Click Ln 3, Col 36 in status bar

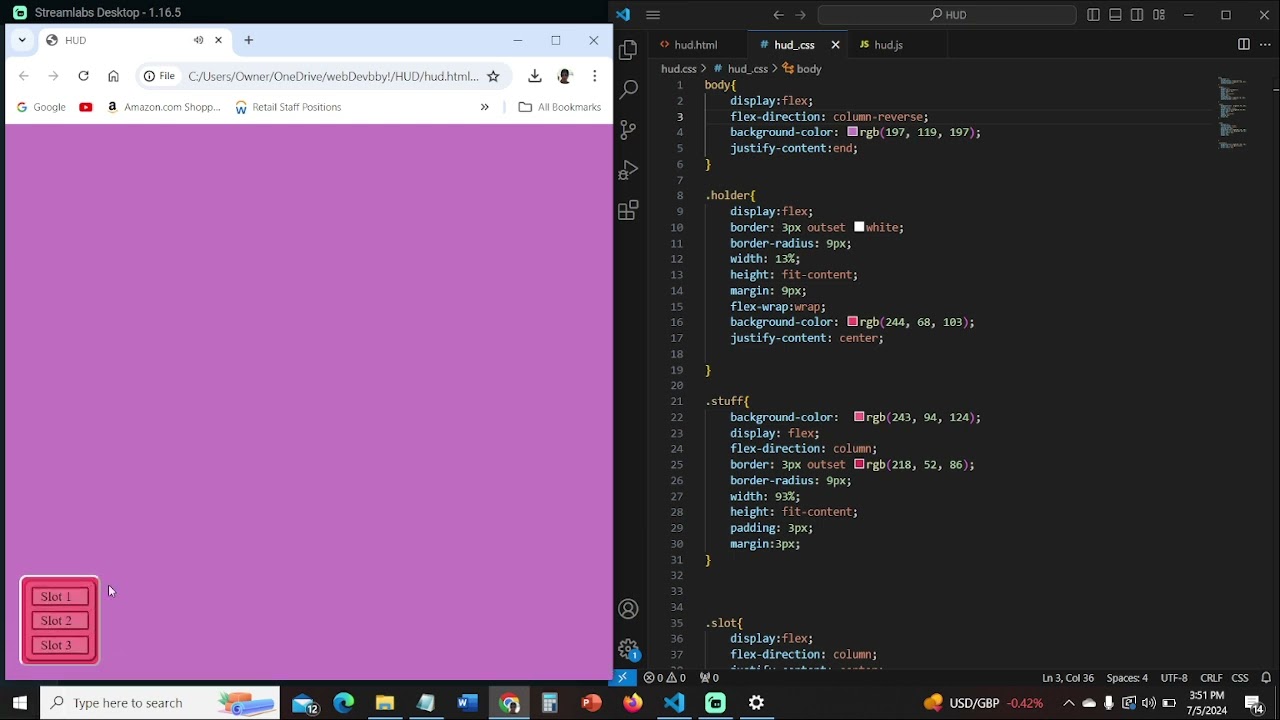coord(1067,678)
